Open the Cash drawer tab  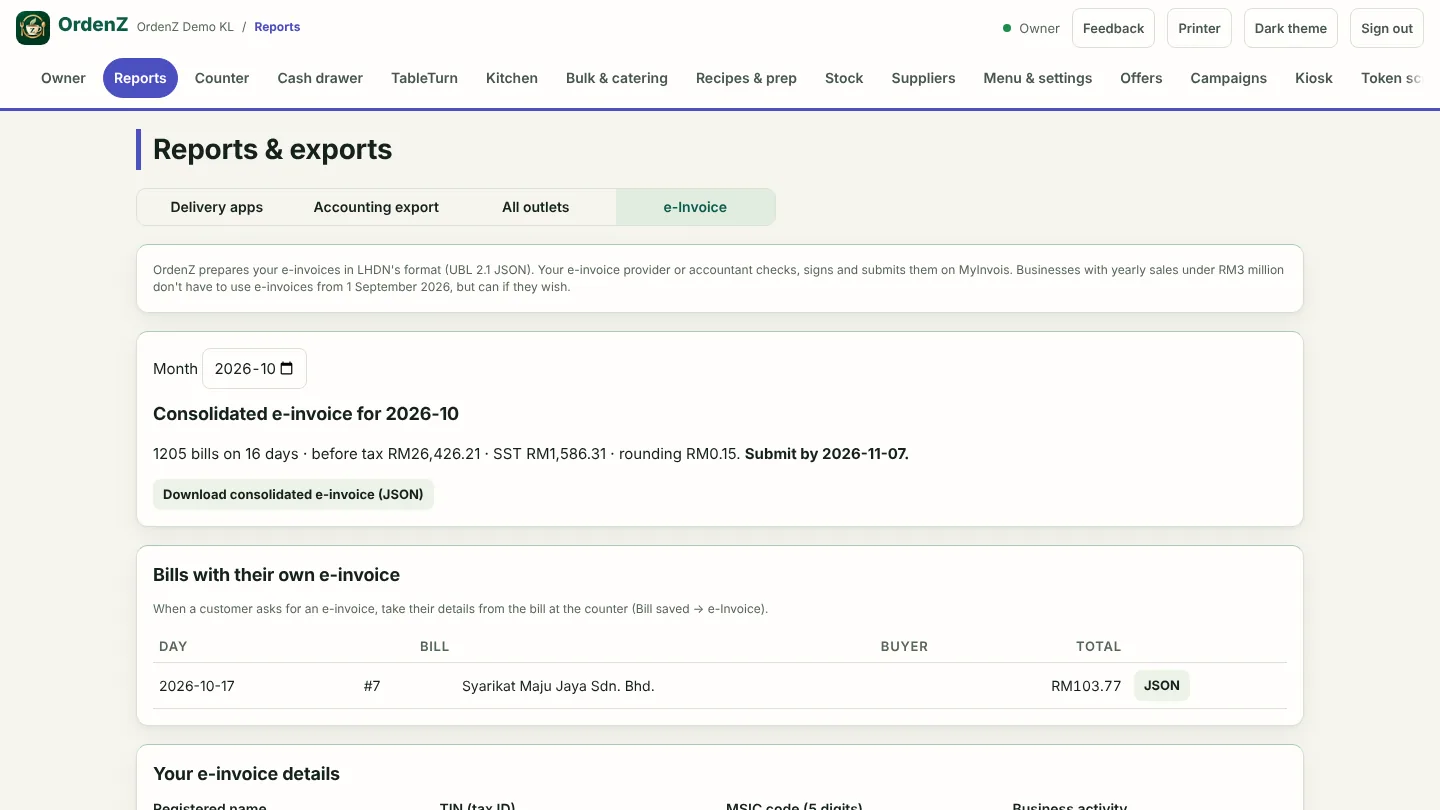point(320,78)
